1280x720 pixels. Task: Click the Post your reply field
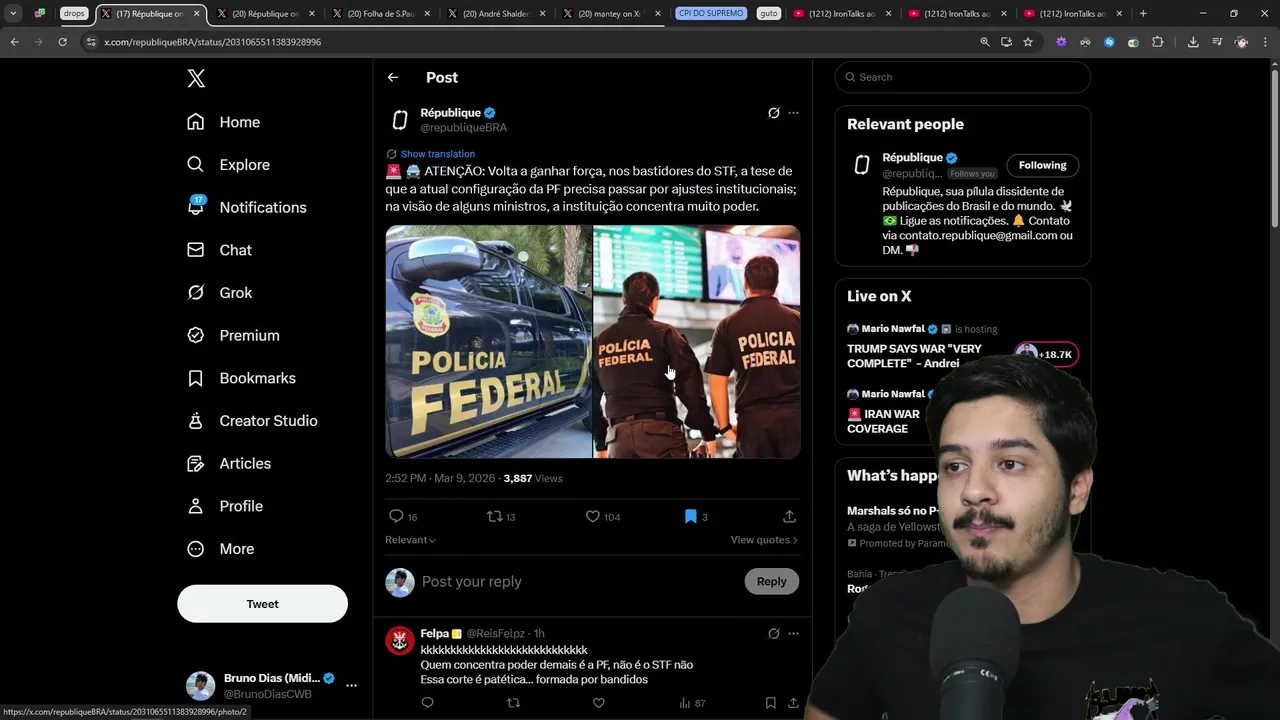pyautogui.click(x=578, y=581)
